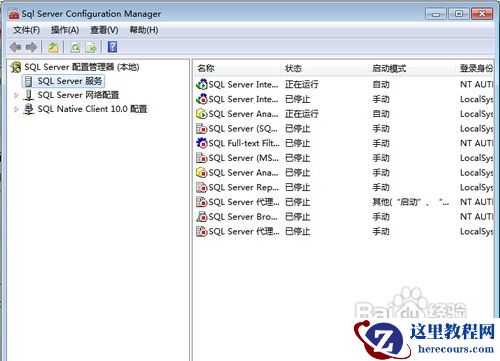Click the icon of the stopped SQL Server Ana... service

[x=201, y=172]
